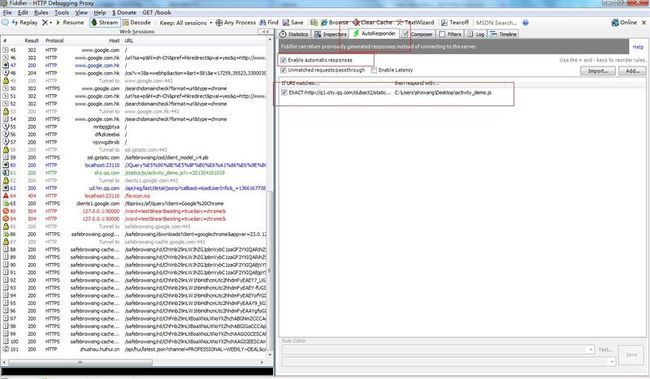Toggle Enable automatic responses checkbox
The height and width of the screenshot is (379, 650).
(284, 60)
